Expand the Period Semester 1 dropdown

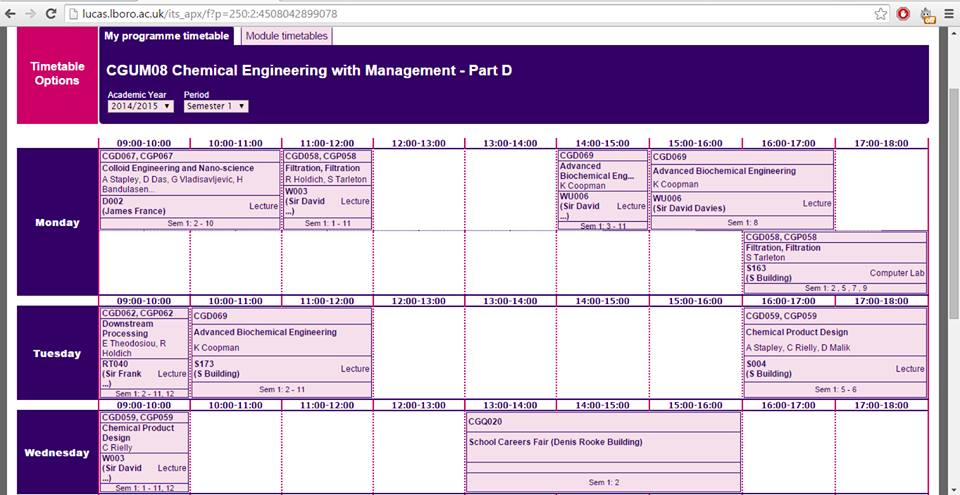click(x=216, y=106)
